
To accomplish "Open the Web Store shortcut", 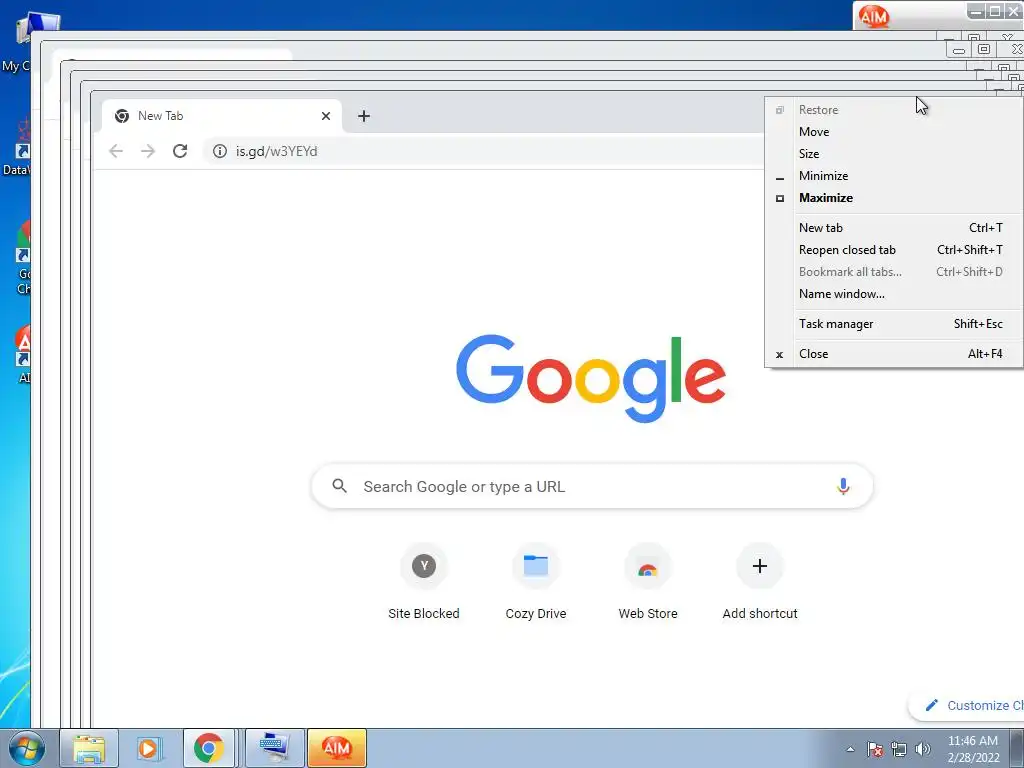I will 648,581.
